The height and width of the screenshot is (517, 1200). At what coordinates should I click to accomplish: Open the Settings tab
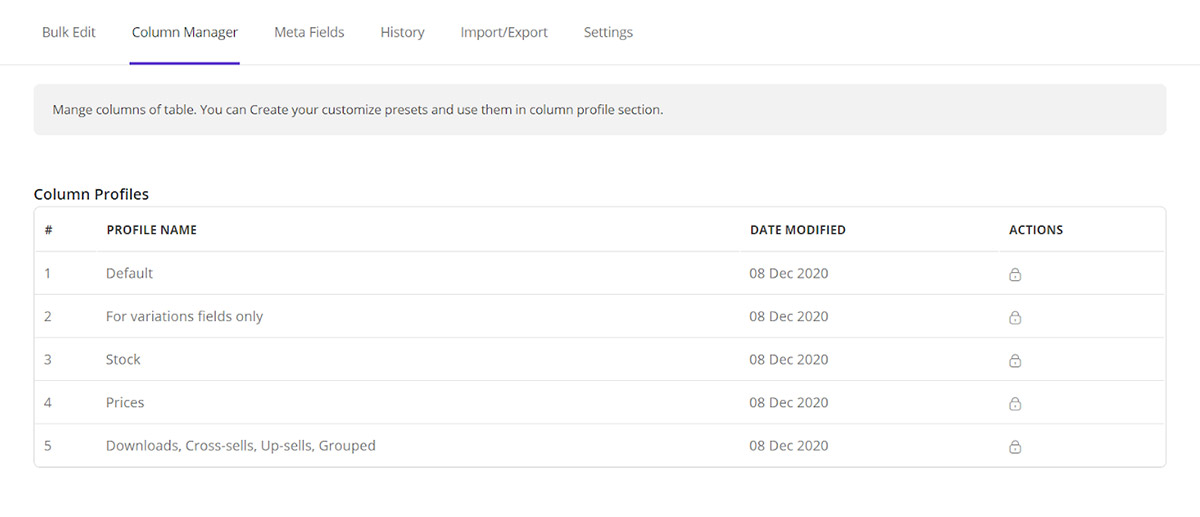click(x=608, y=32)
